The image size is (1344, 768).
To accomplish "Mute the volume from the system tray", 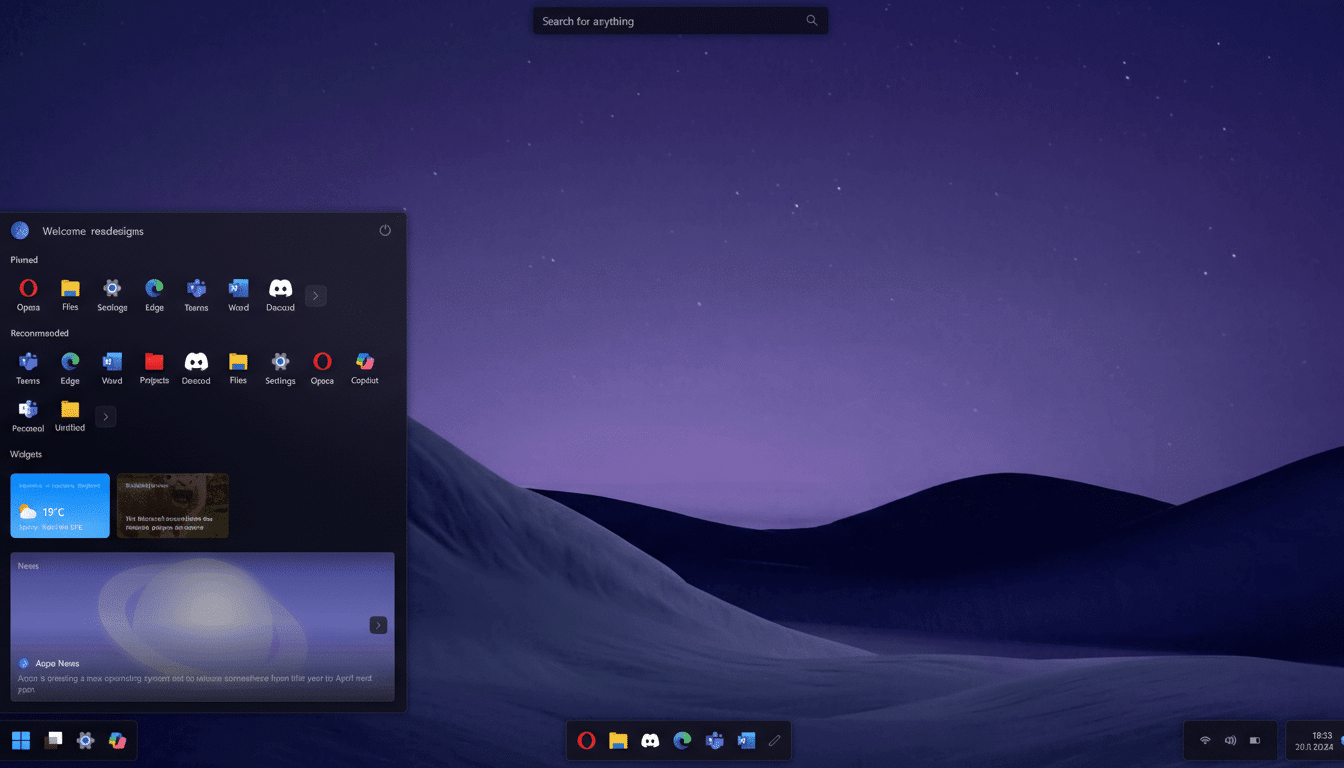I will pos(1229,740).
